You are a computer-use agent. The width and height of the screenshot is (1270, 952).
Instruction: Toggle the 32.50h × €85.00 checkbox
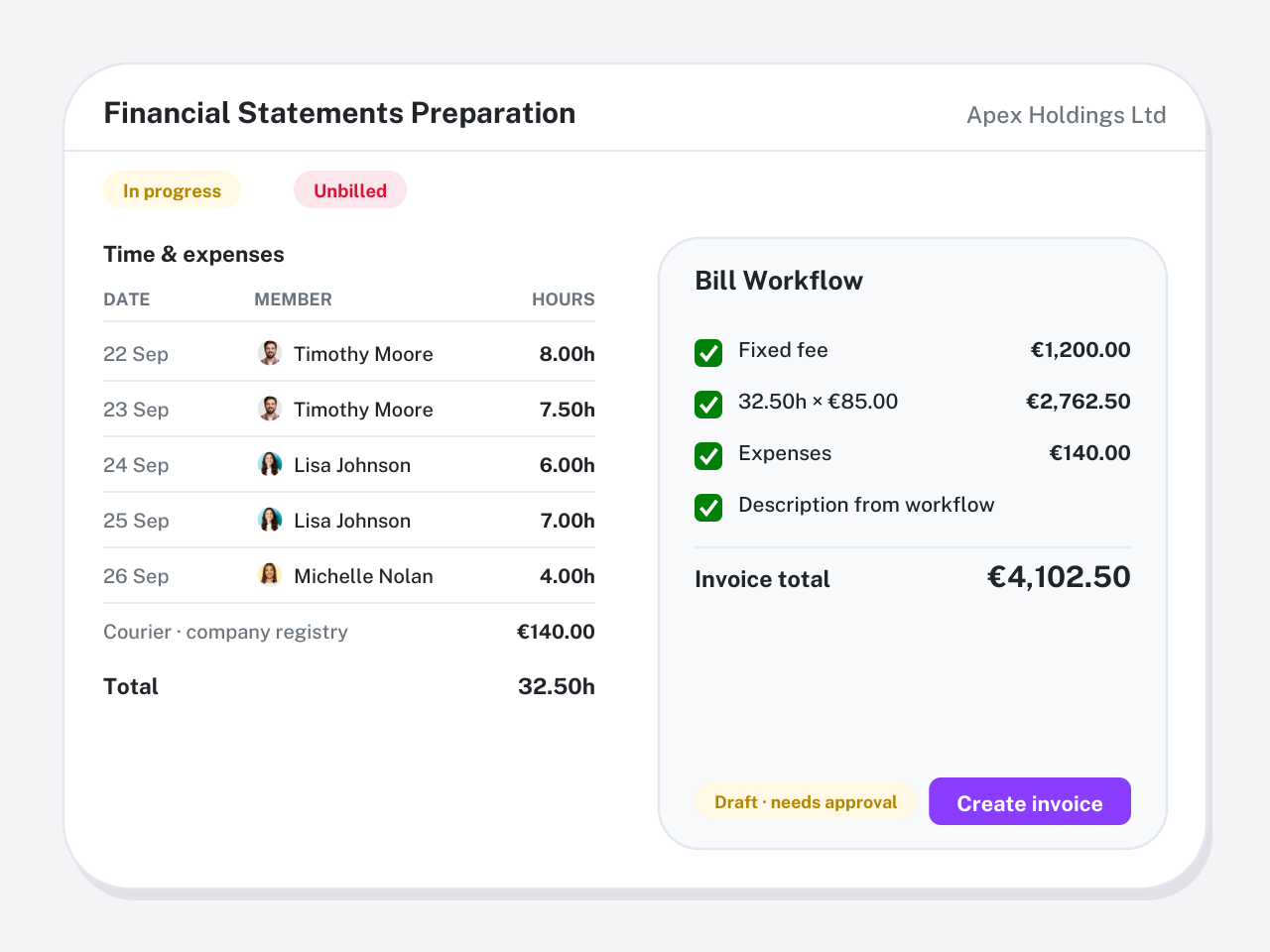point(708,404)
